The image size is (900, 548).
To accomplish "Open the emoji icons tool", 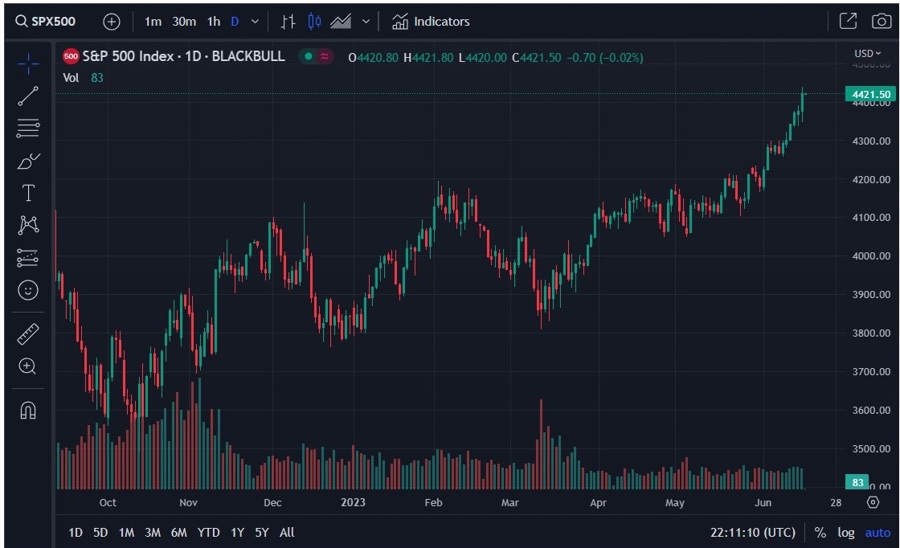I will pos(28,290).
